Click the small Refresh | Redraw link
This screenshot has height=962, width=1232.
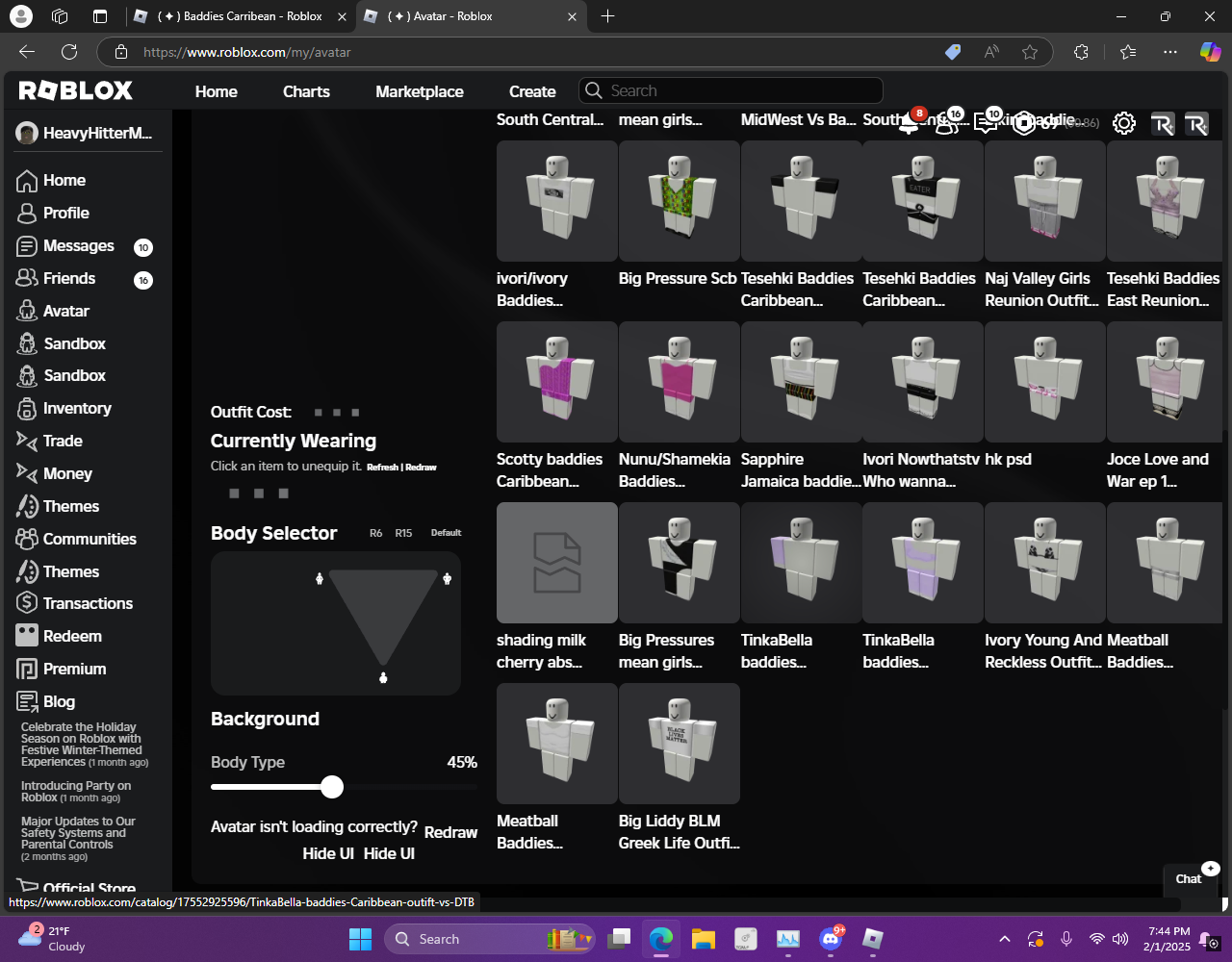click(x=401, y=467)
